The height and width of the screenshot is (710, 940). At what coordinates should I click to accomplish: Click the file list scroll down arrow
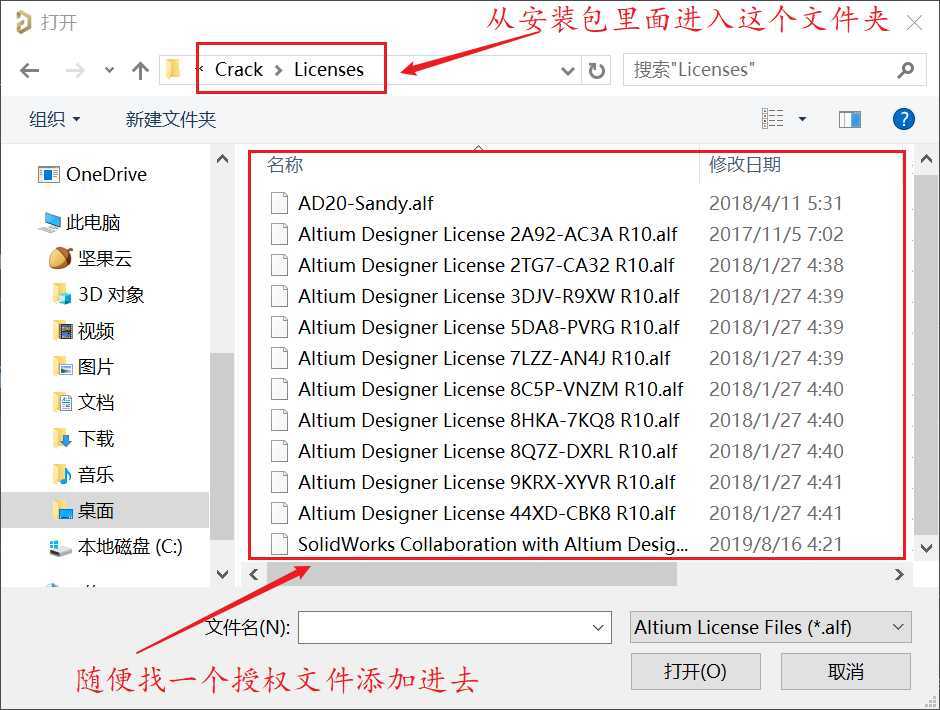point(926,547)
